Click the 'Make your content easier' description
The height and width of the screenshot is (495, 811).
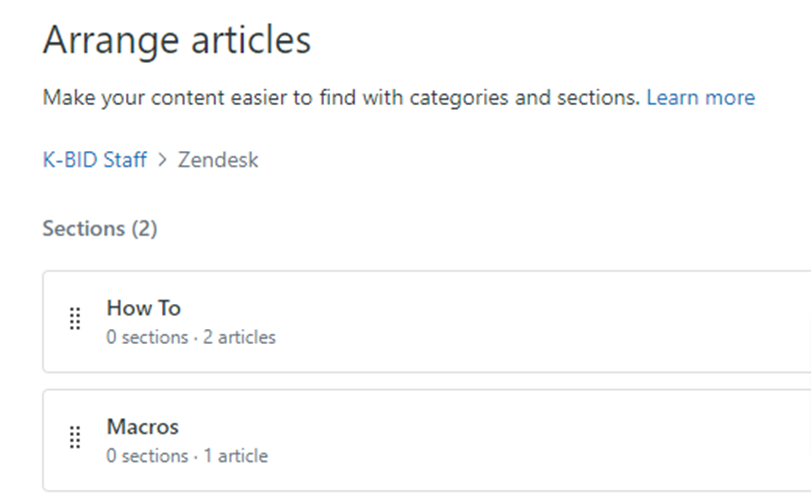(200, 98)
